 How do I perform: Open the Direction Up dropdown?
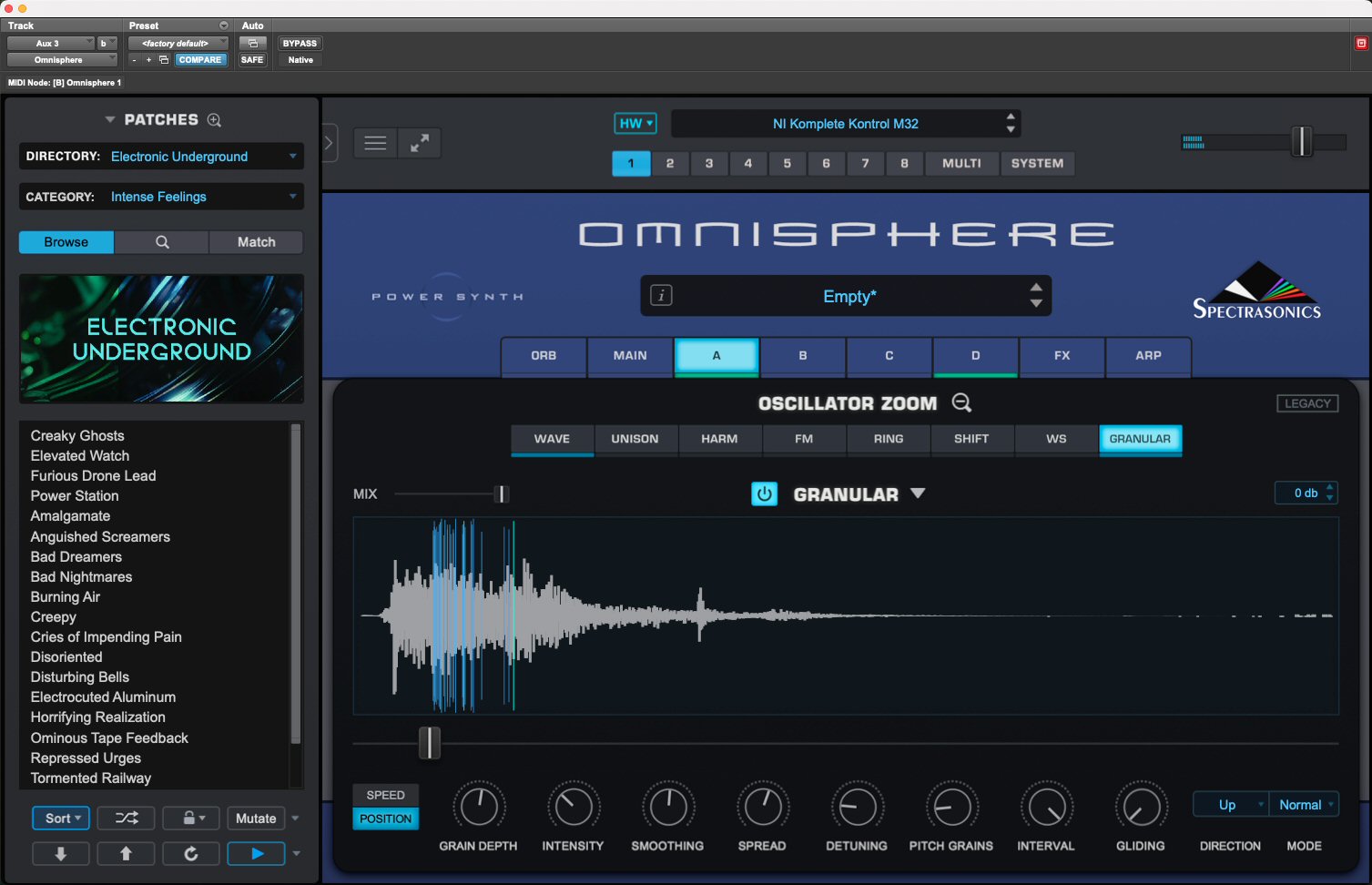point(1230,805)
